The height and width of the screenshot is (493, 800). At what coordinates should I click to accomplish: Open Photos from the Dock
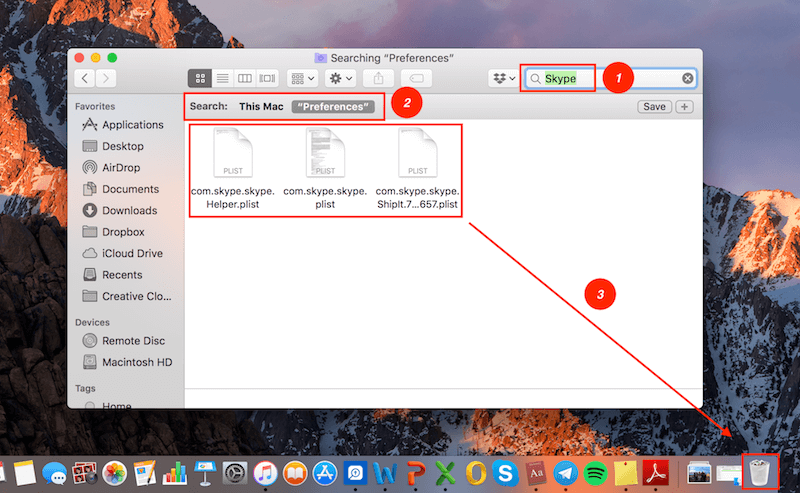pyautogui.click(x=115, y=474)
